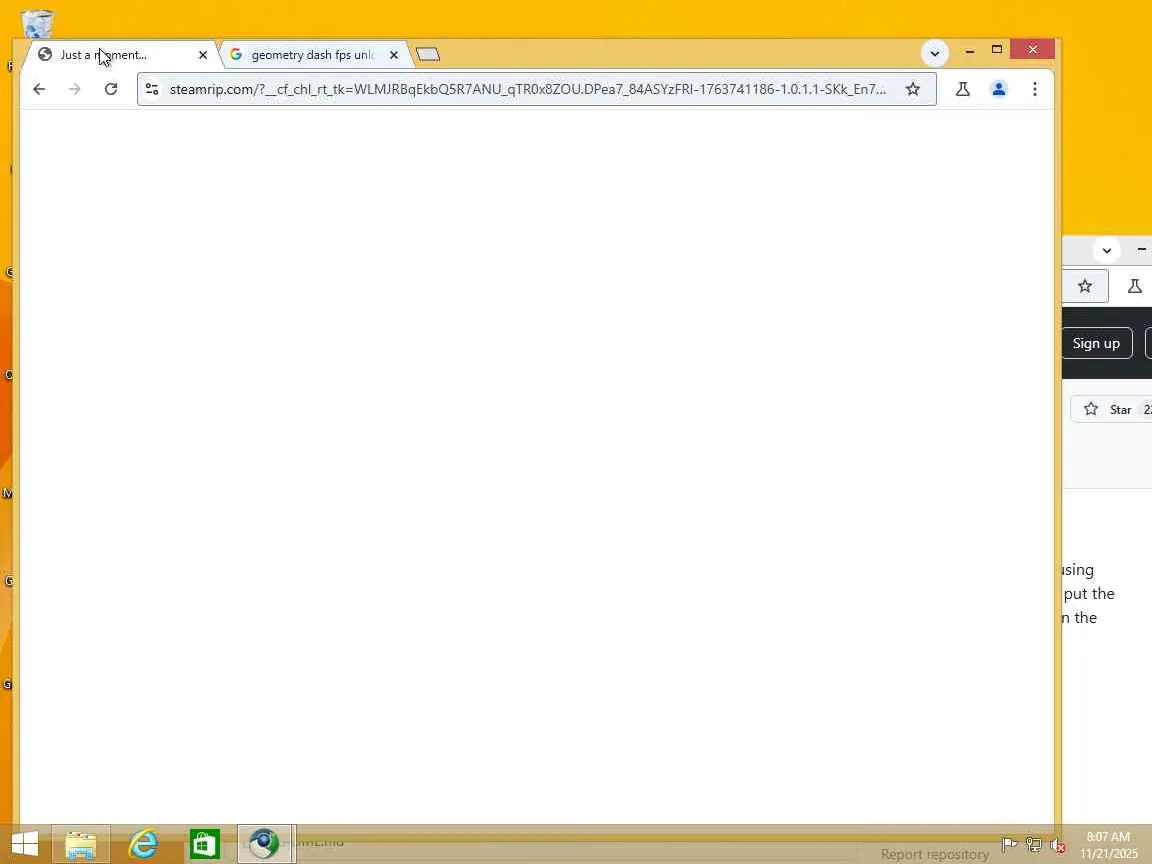This screenshot has height=864, width=1152.
Task: Click Sign up in background GitHub window
Action: [x=1096, y=343]
